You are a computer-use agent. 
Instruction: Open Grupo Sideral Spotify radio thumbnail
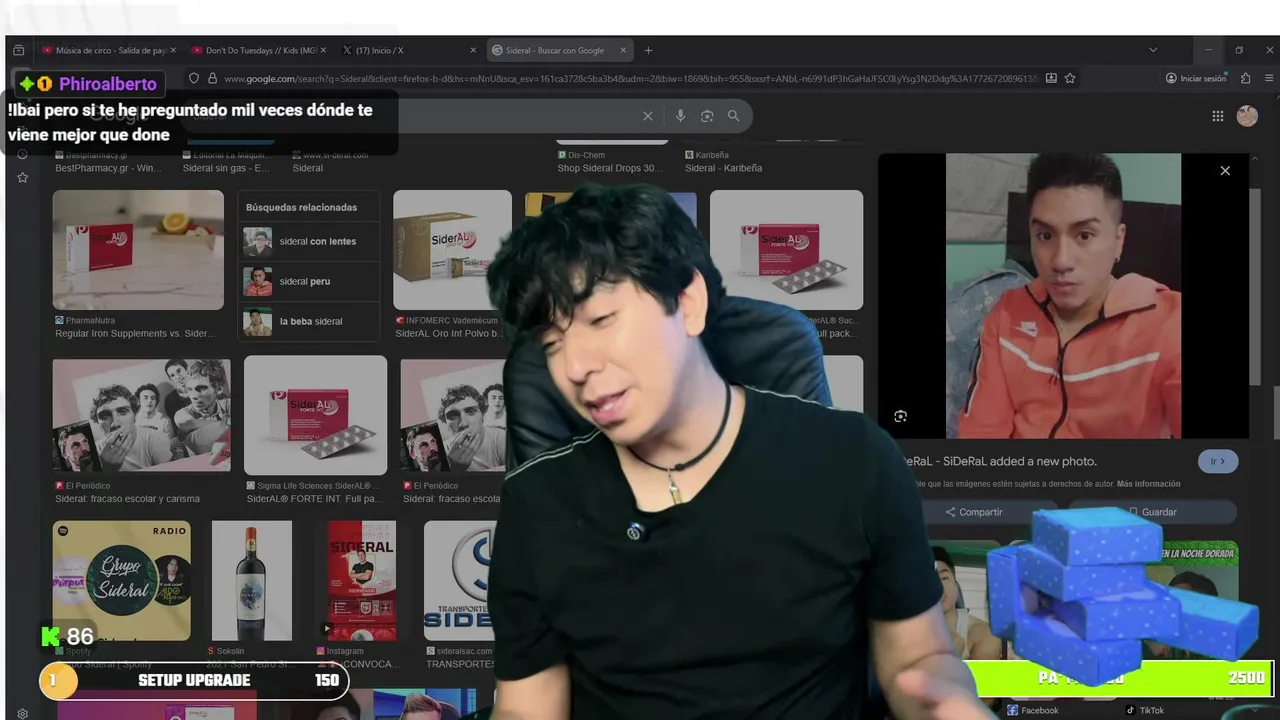[122, 580]
